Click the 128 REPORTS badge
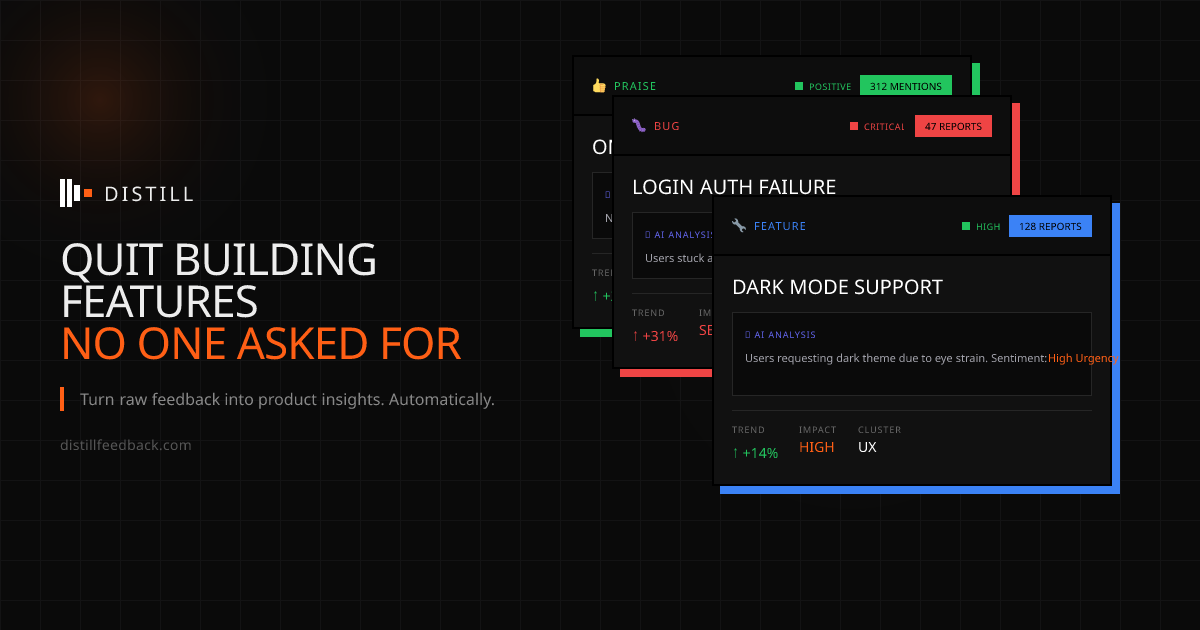This screenshot has height=630, width=1200. coord(1050,226)
